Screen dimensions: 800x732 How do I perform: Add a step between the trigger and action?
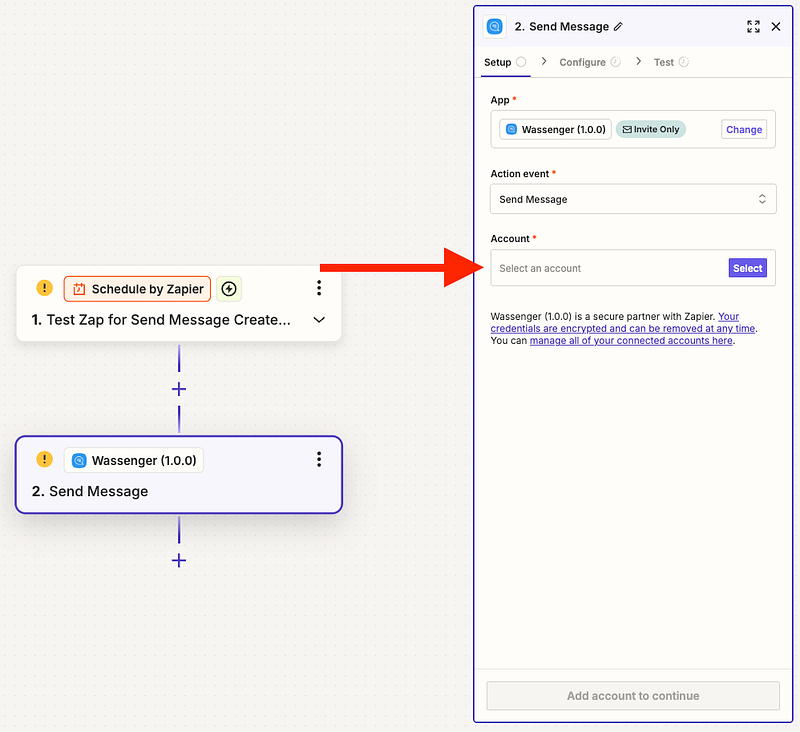pyautogui.click(x=179, y=389)
